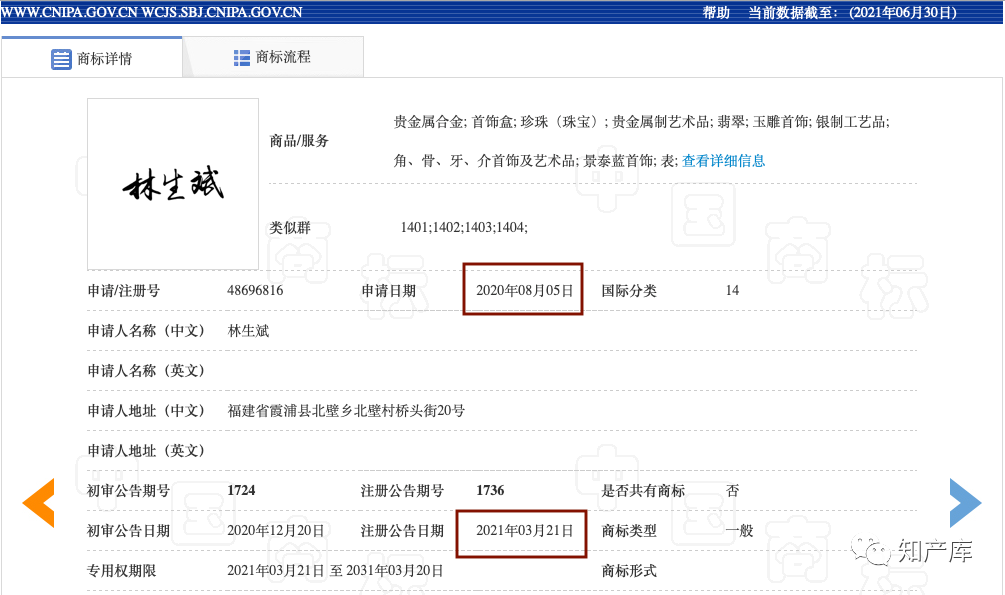Image resolution: width=1005 pixels, height=595 pixels.
Task: Open the 查看详细信息 link
Action: (x=723, y=161)
